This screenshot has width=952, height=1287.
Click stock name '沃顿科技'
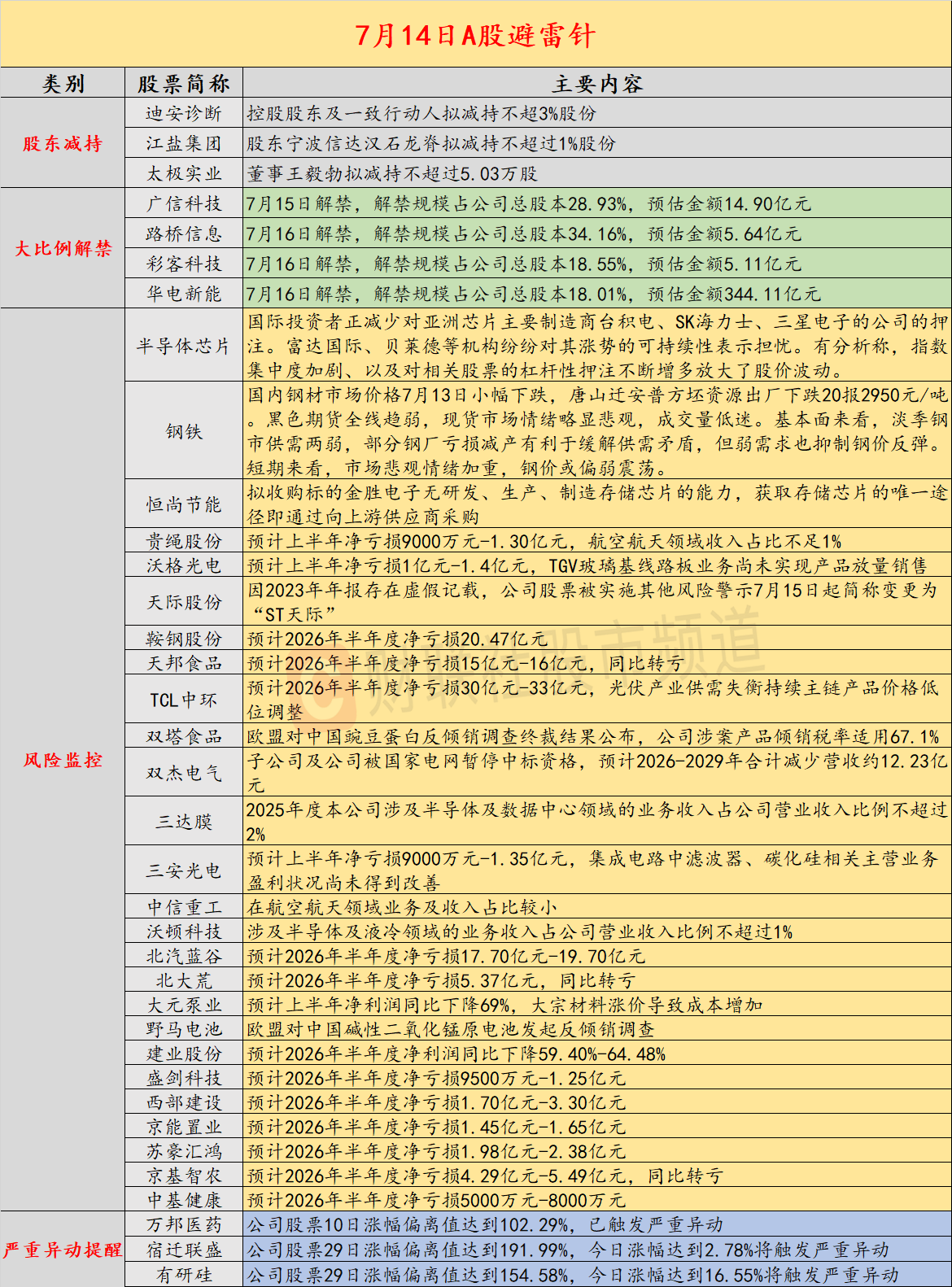coord(184,931)
